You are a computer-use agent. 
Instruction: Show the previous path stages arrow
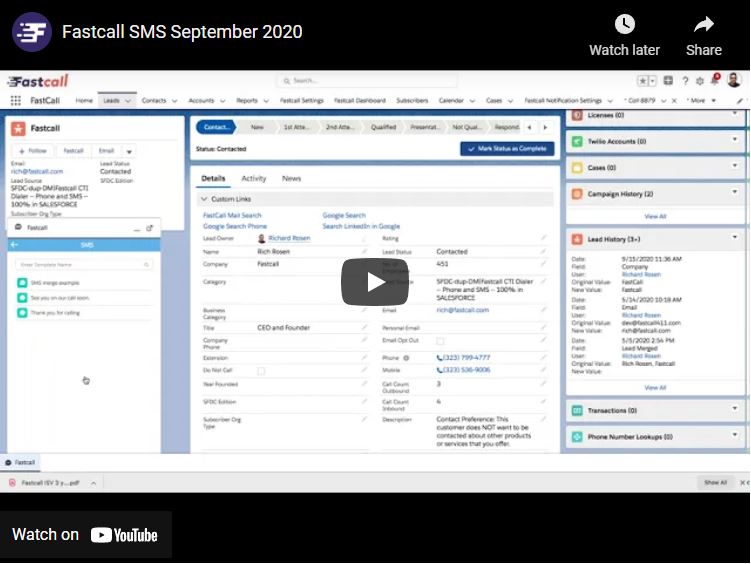529,127
